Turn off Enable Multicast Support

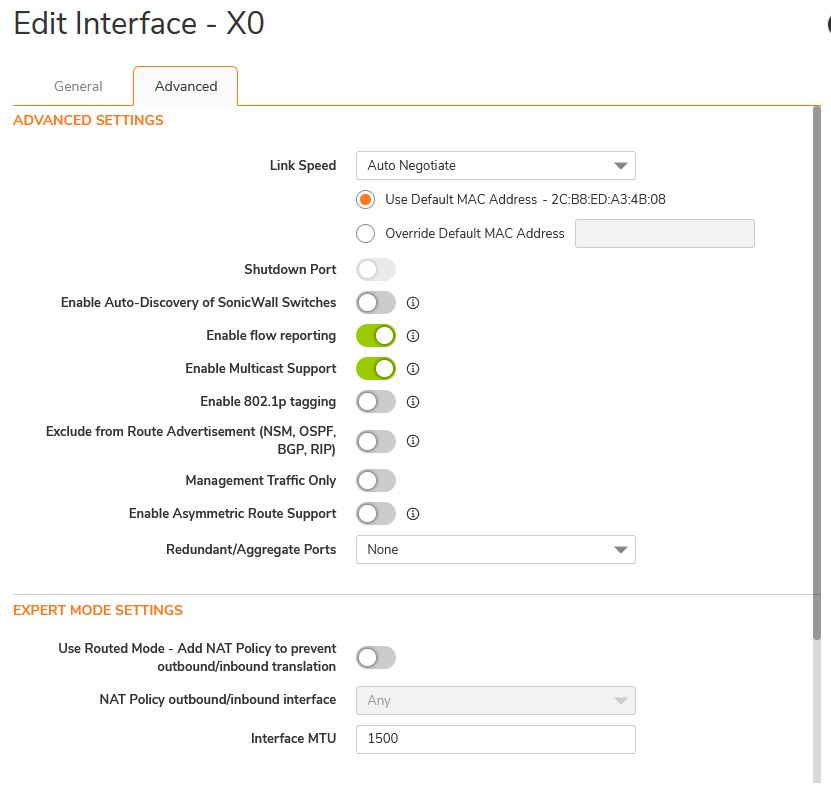click(376, 369)
